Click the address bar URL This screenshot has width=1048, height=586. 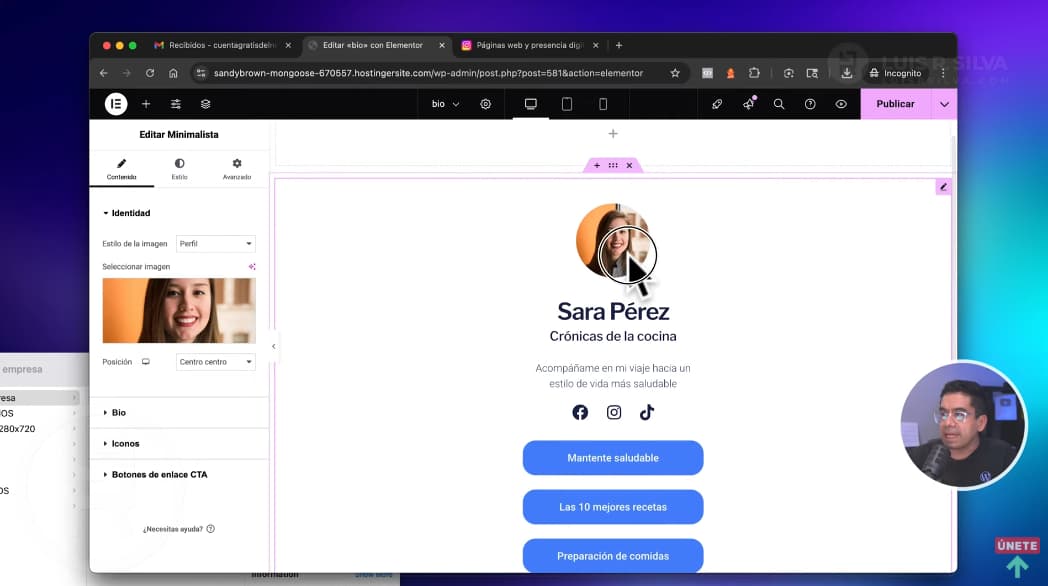[428, 74]
